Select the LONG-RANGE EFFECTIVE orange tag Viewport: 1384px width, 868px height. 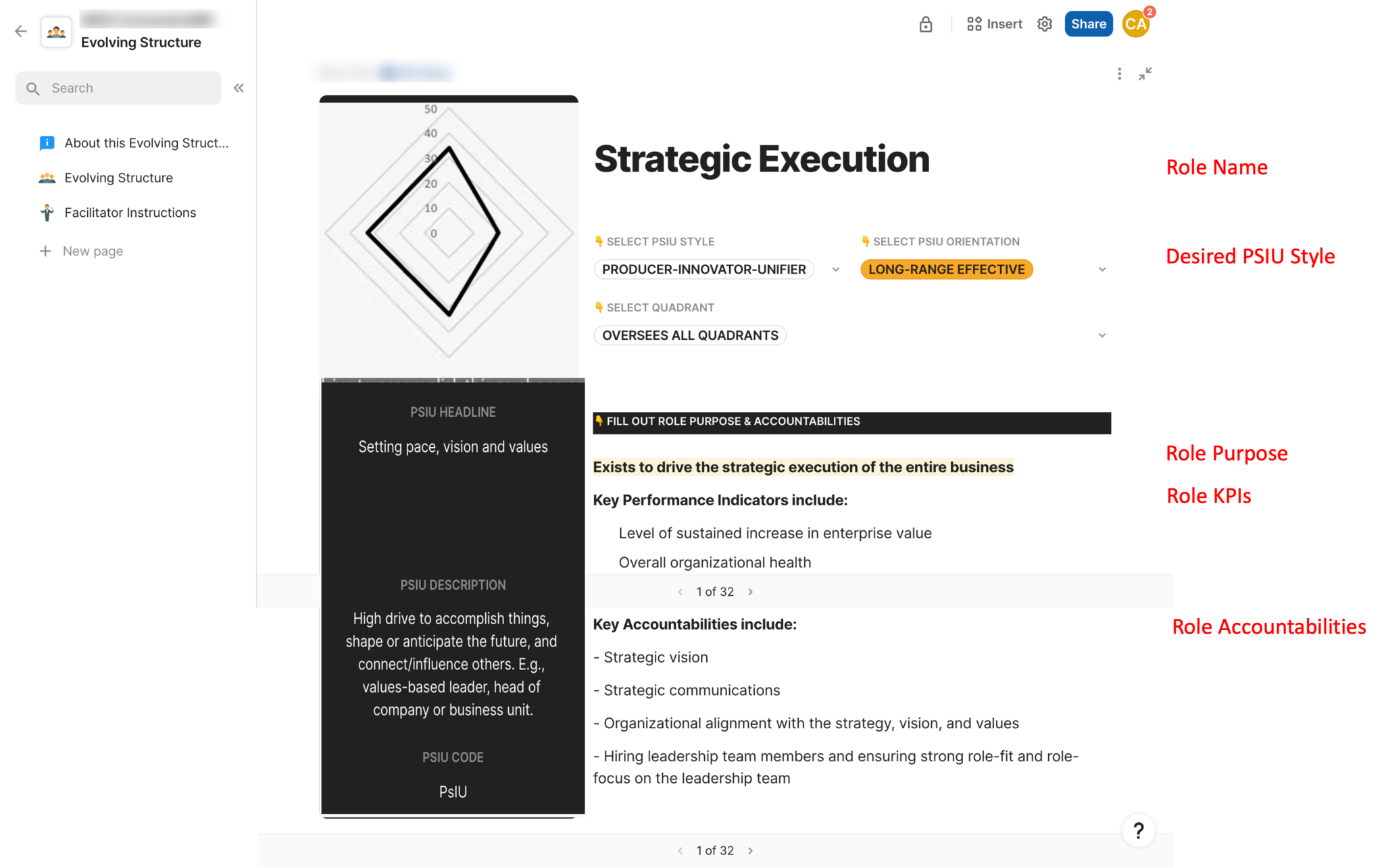coord(946,270)
